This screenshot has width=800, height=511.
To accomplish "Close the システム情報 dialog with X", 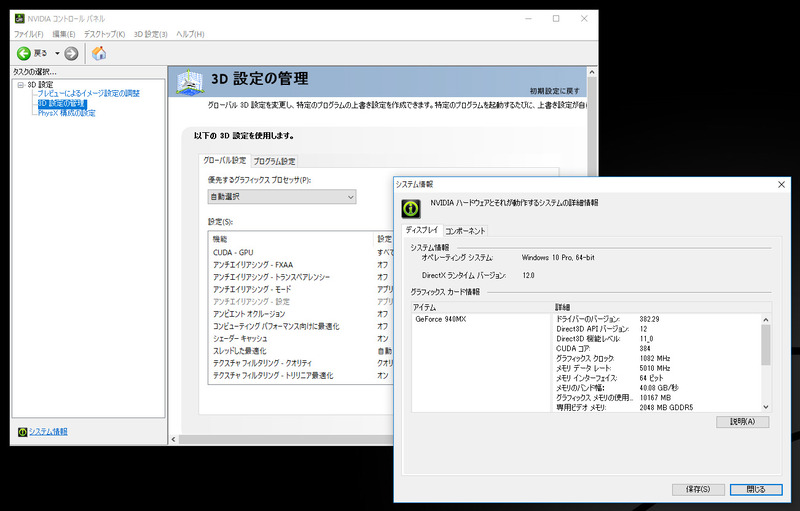I will pos(781,185).
